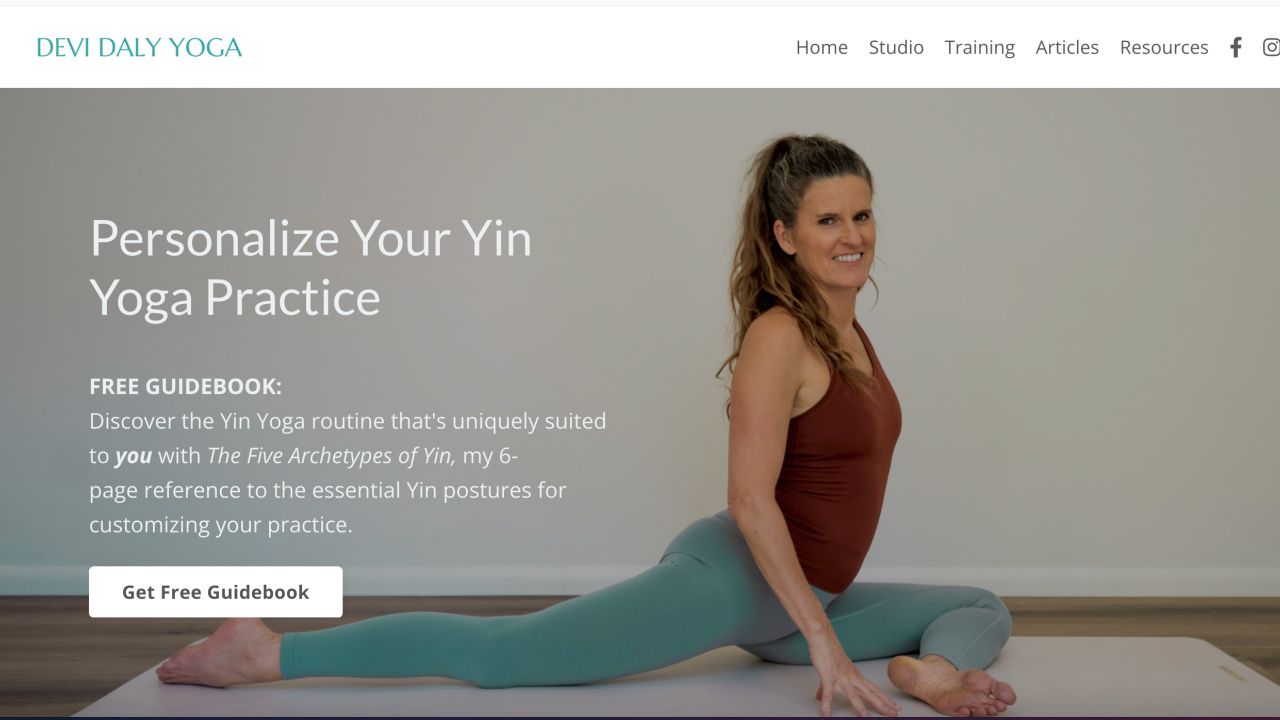This screenshot has width=1280, height=720.
Task: Click the small brand mark on the yoga mat
Action: (1231, 676)
